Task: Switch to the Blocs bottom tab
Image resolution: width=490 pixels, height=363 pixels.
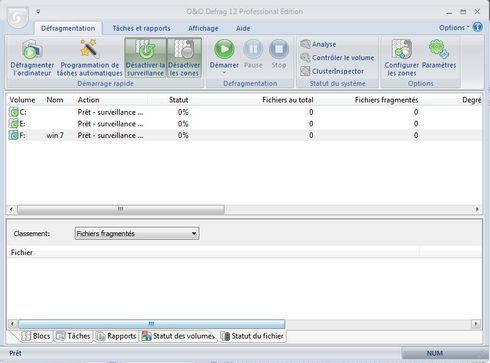Action: tap(36, 336)
